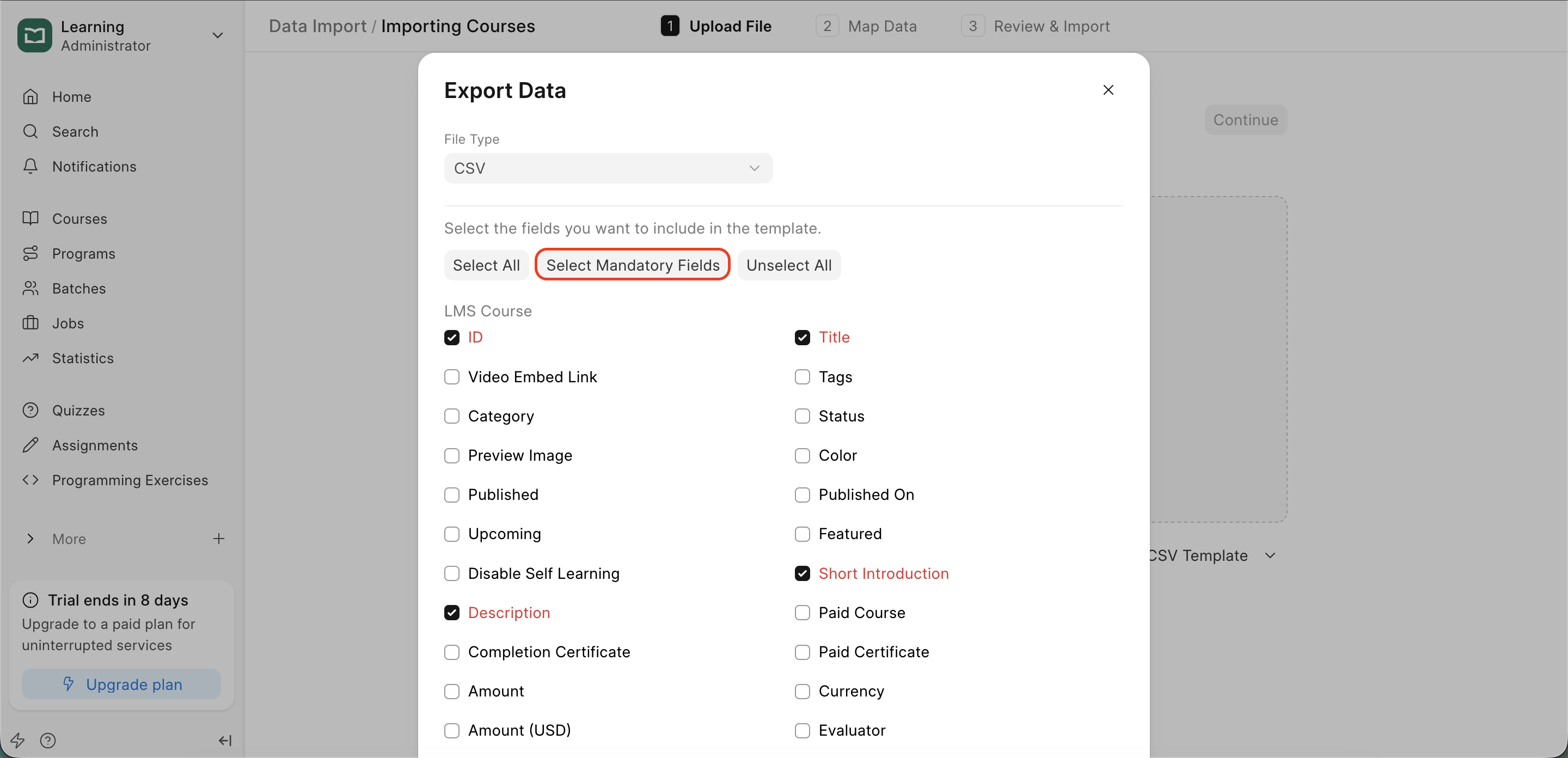Click the Home icon in sidebar
Viewport: 1568px width, 758px height.
pos(30,97)
